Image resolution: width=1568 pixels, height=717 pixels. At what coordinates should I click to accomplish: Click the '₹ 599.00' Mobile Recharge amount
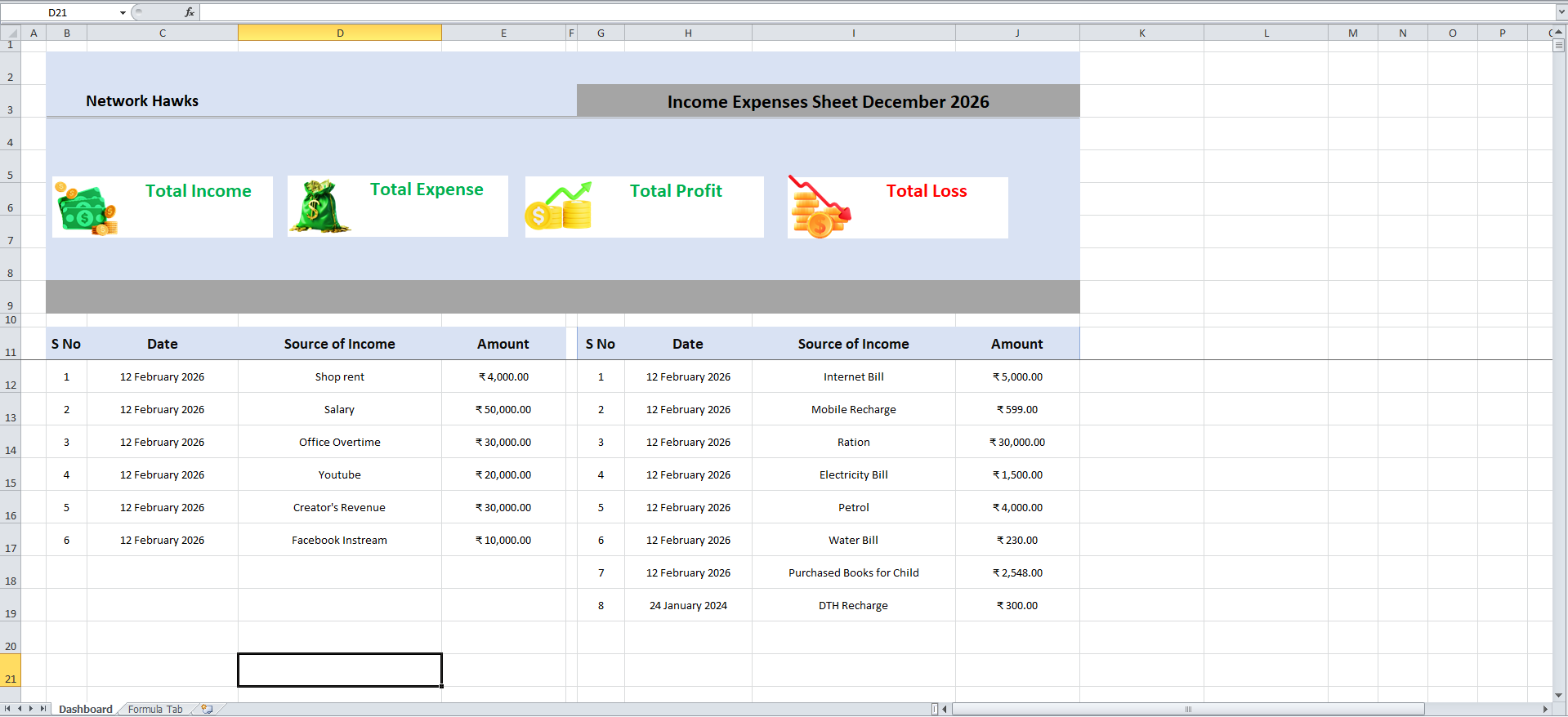(1017, 409)
